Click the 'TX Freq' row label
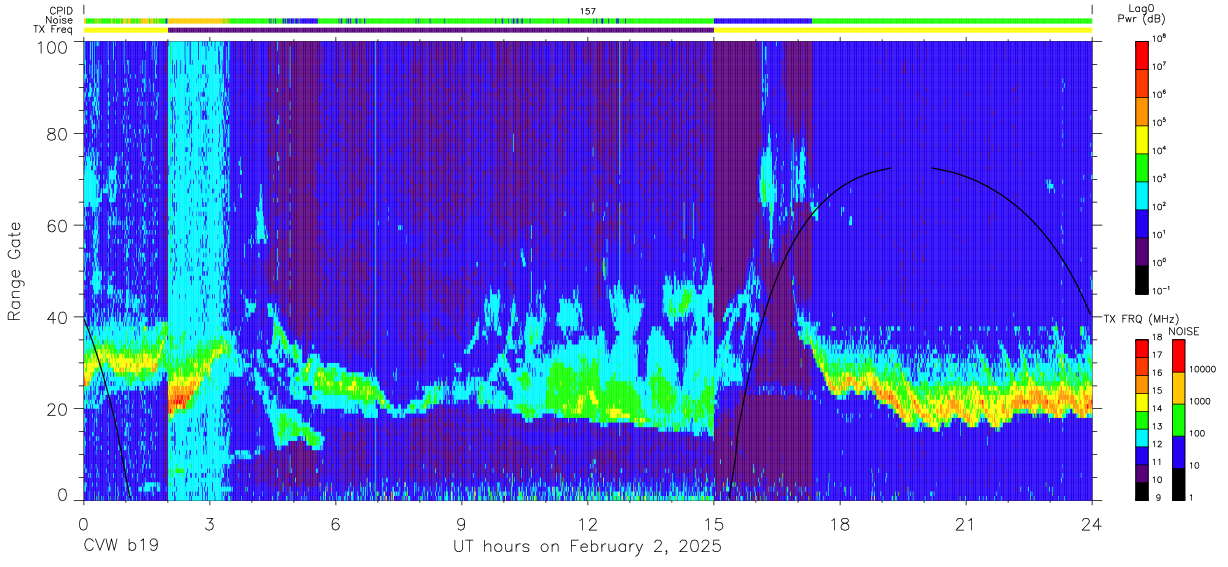Viewport: 1228px width, 567px height. (54, 30)
